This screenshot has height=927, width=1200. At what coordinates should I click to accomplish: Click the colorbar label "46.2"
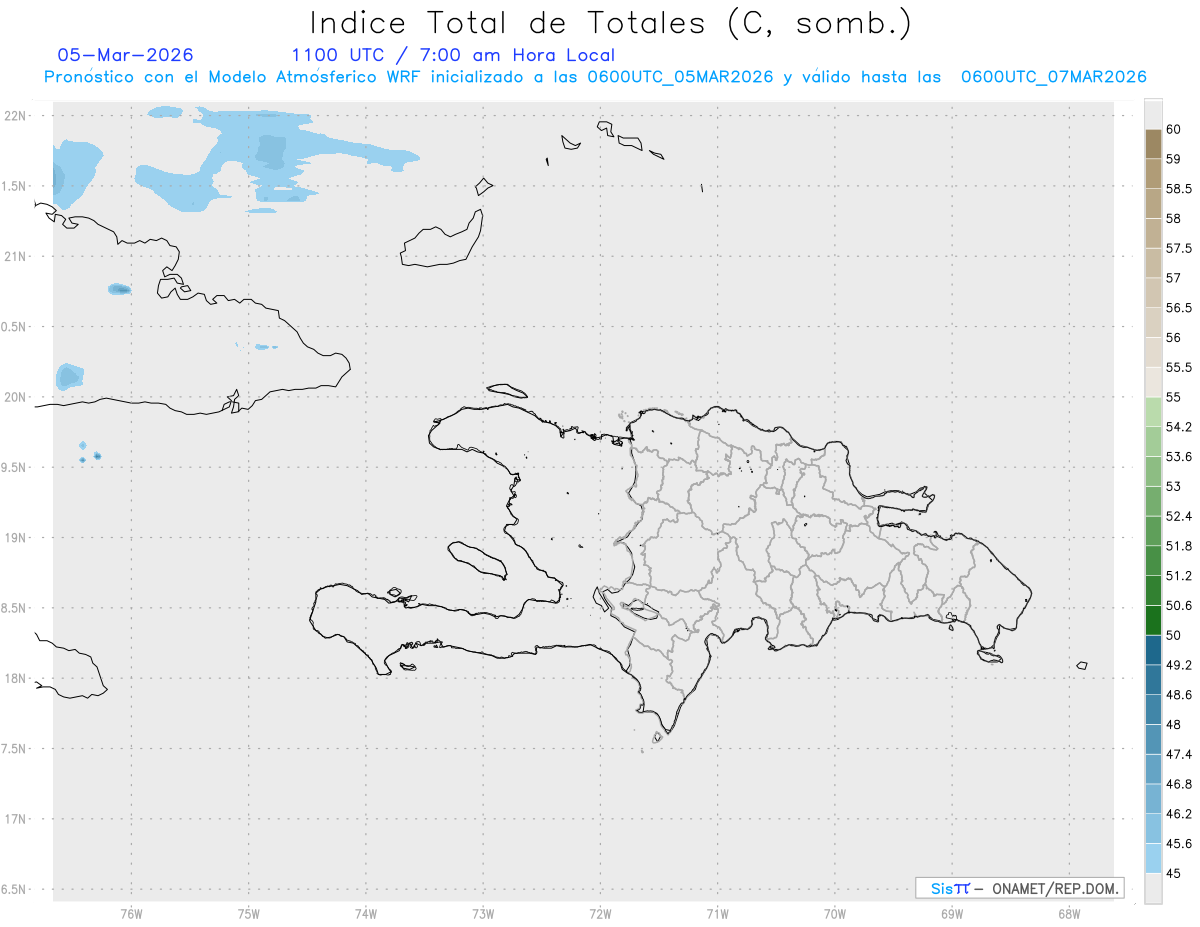pyautogui.click(x=1179, y=814)
